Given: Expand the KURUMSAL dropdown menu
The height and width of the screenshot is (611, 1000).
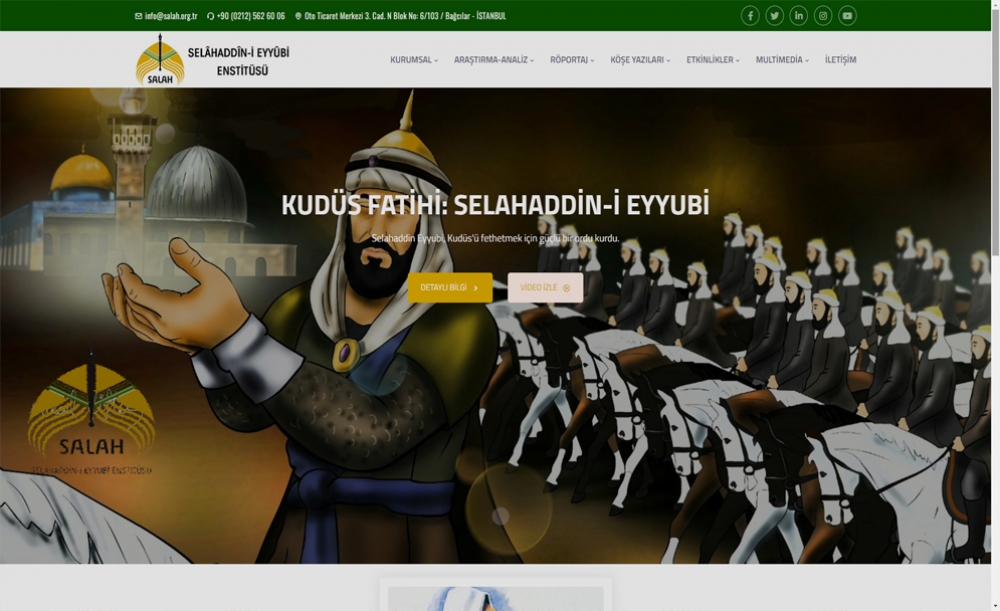Looking at the screenshot, I should [413, 60].
